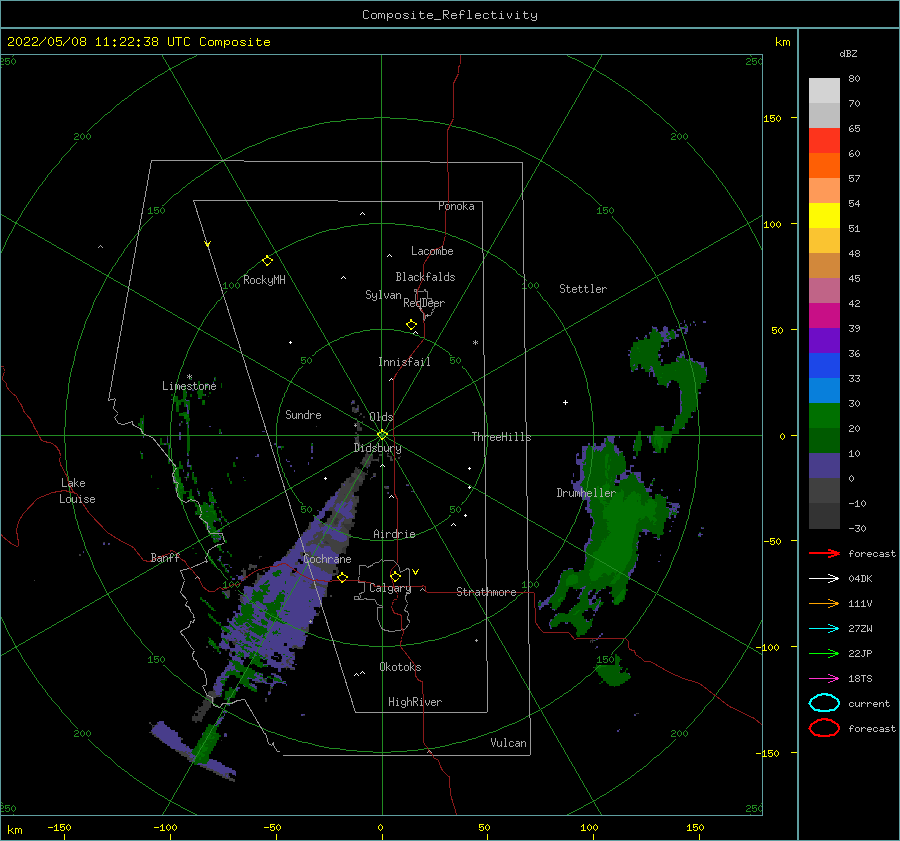Screen dimensions: 900x841
Task: Click the yellow km label at top right
Action: [782, 42]
